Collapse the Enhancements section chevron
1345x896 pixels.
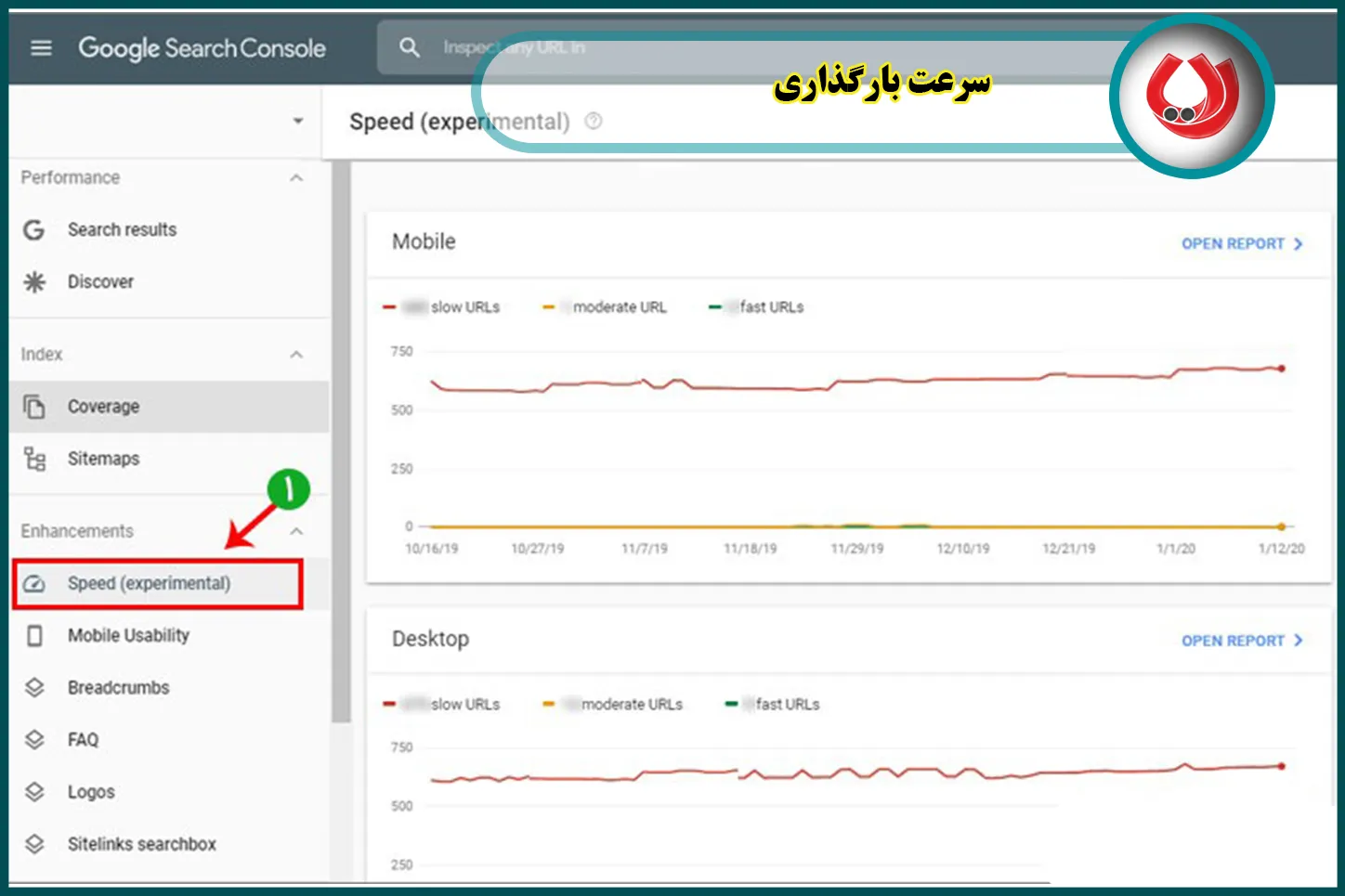(x=296, y=531)
